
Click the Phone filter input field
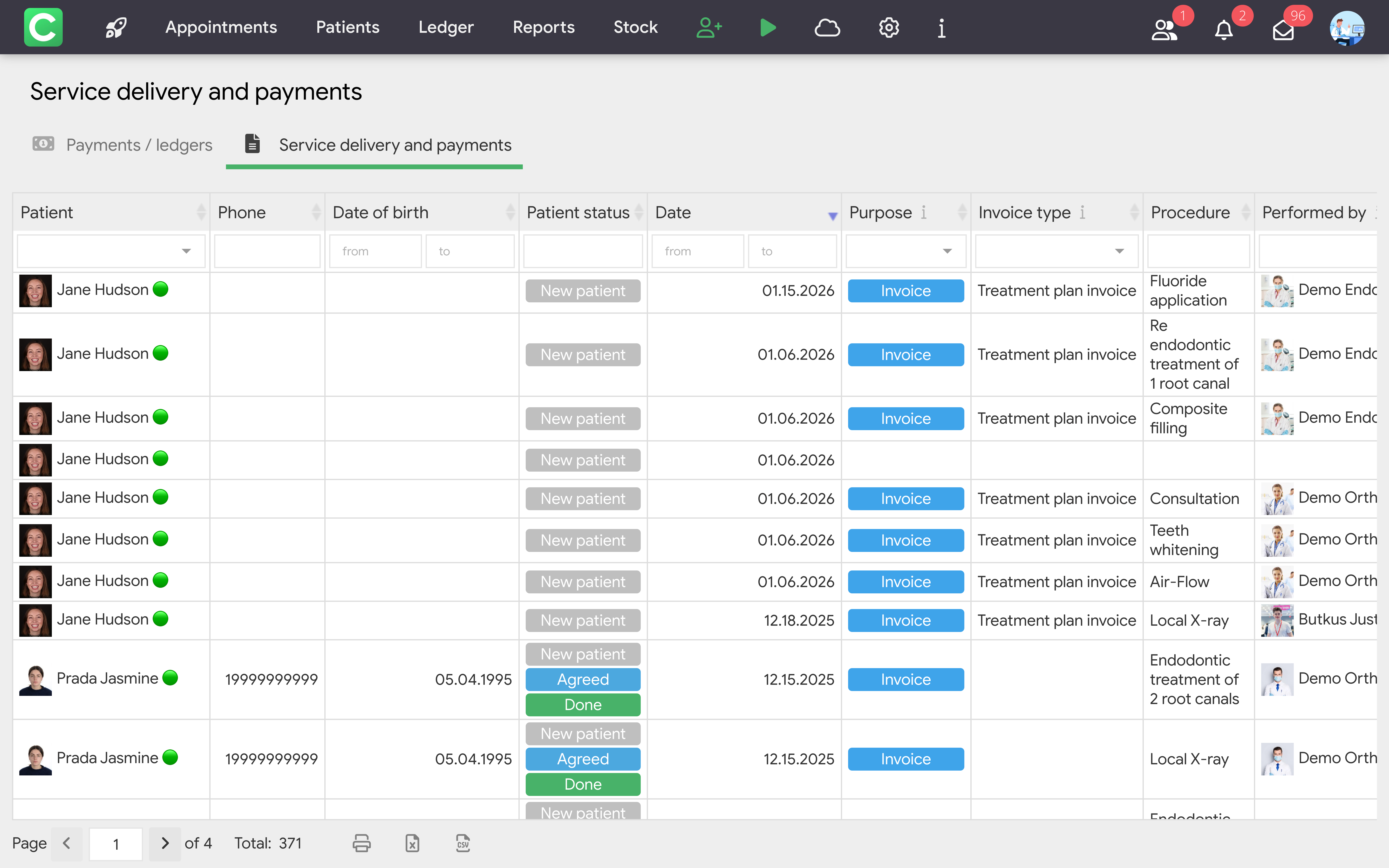click(267, 251)
